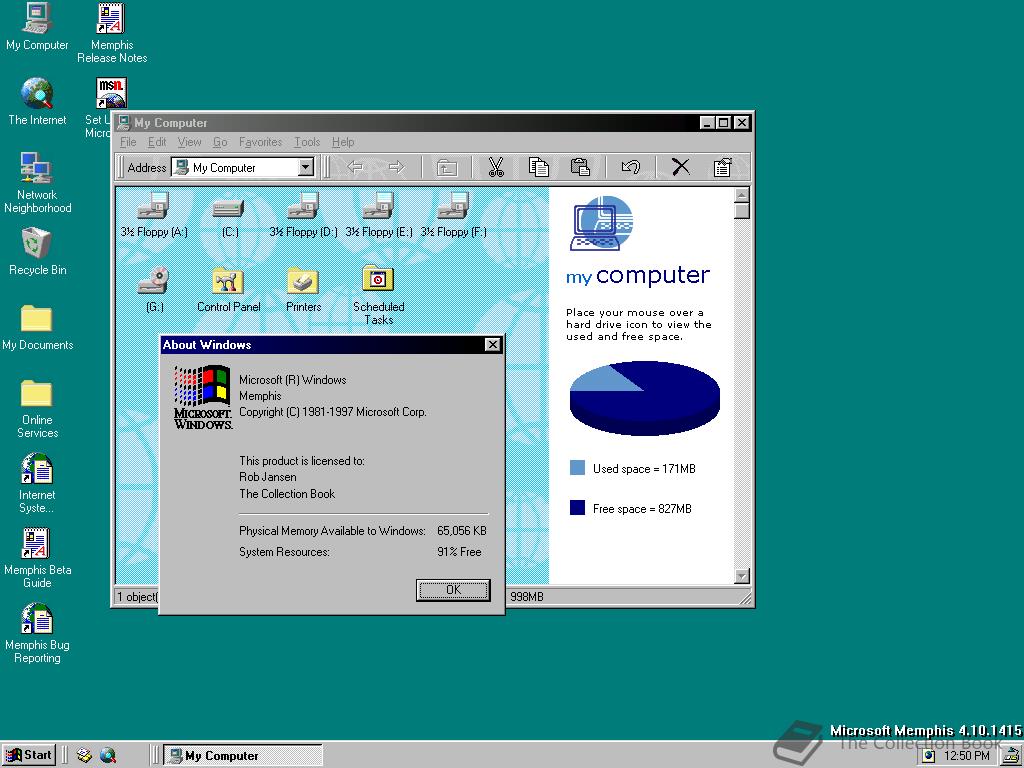Image resolution: width=1024 pixels, height=768 pixels.
Task: Click the Used space light blue swatch
Action: (577, 468)
